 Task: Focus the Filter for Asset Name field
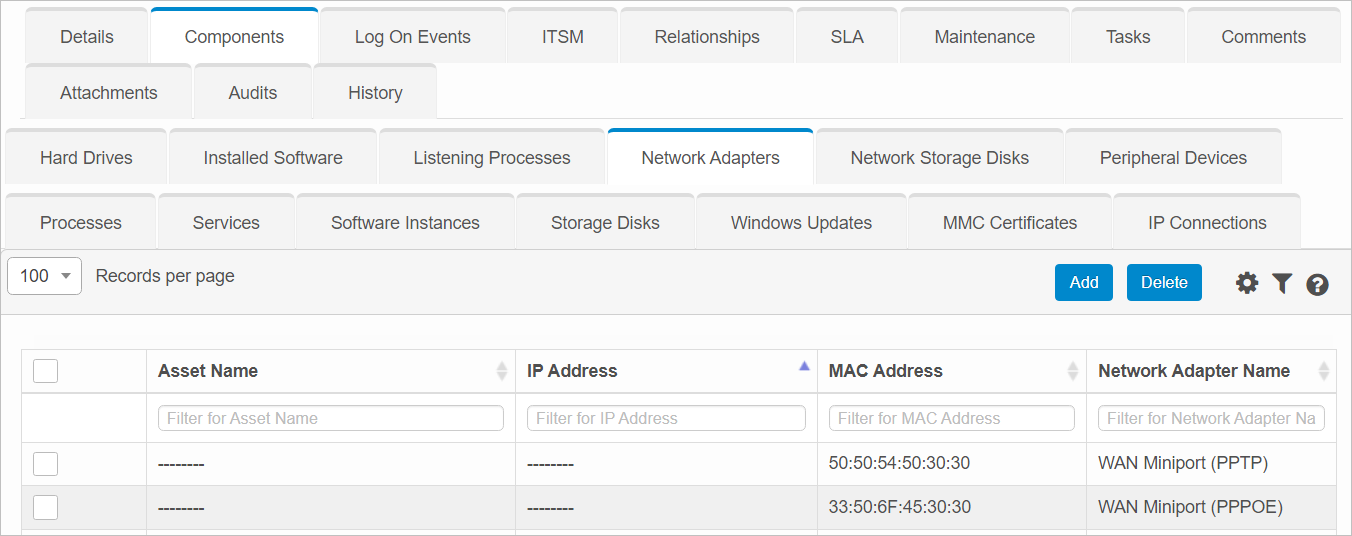330,418
